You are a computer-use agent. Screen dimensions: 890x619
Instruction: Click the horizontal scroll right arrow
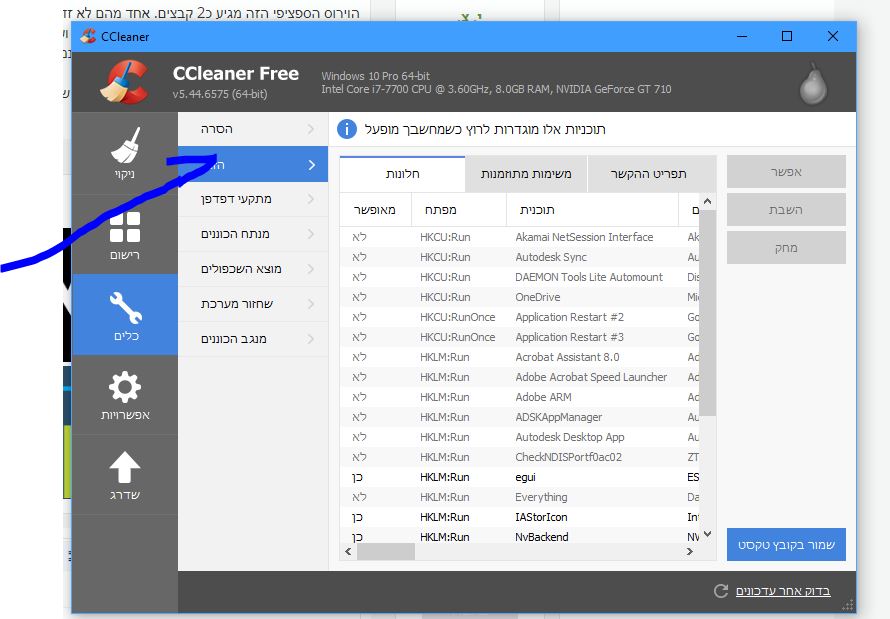[x=690, y=551]
